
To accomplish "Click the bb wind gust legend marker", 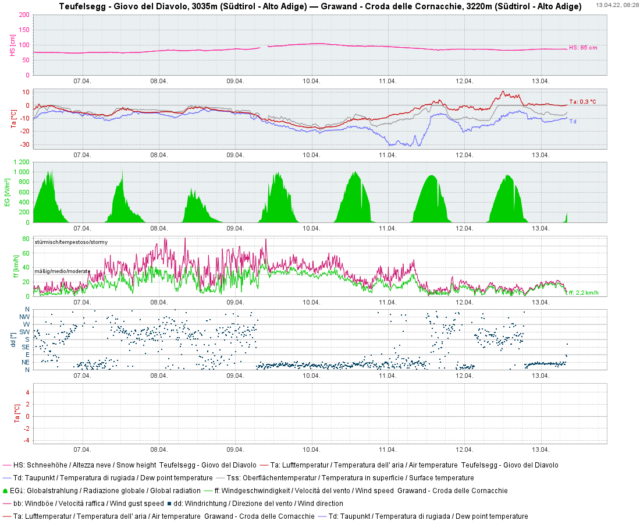I will point(8,504).
